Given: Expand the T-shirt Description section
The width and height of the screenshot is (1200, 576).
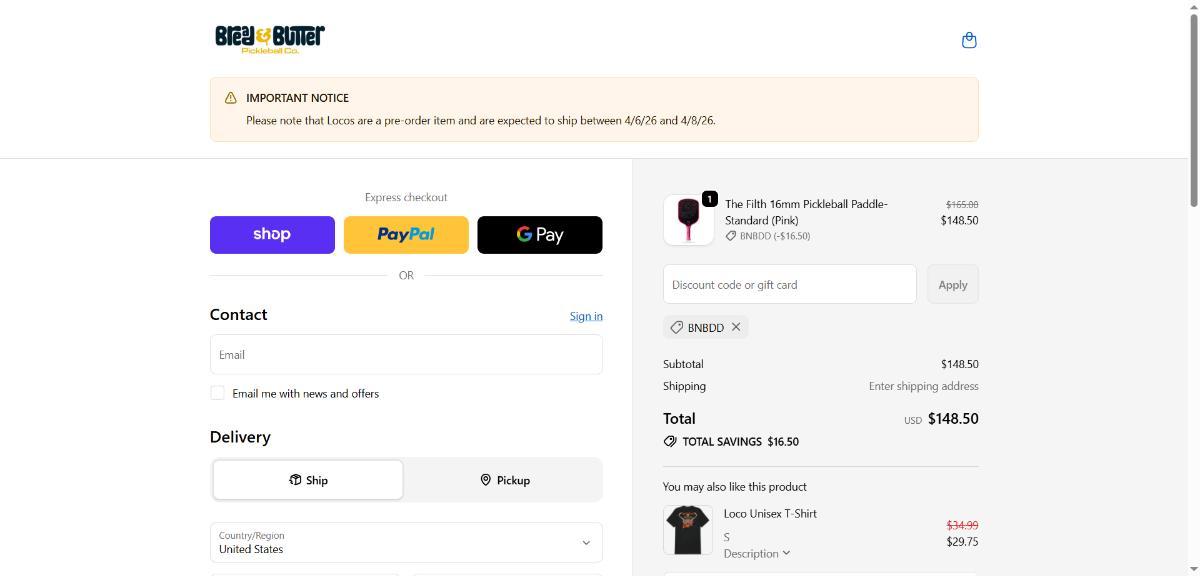Looking at the screenshot, I should pos(757,553).
